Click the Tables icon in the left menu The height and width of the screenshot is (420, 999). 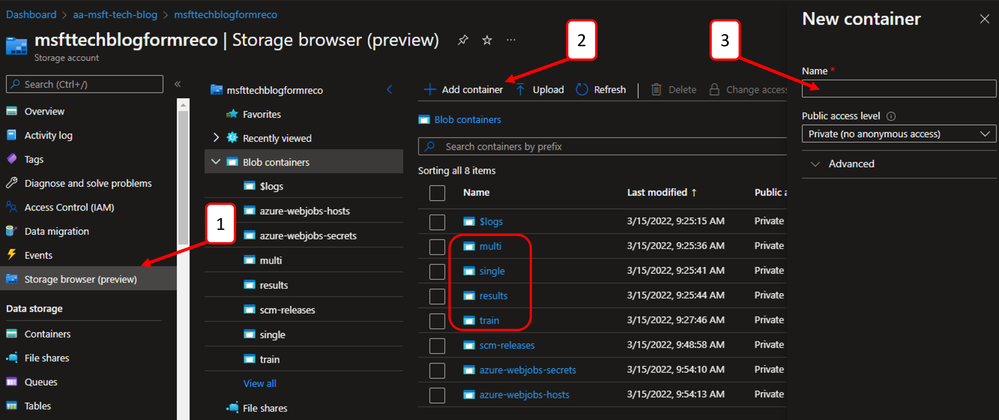pyautogui.click(x=11, y=406)
